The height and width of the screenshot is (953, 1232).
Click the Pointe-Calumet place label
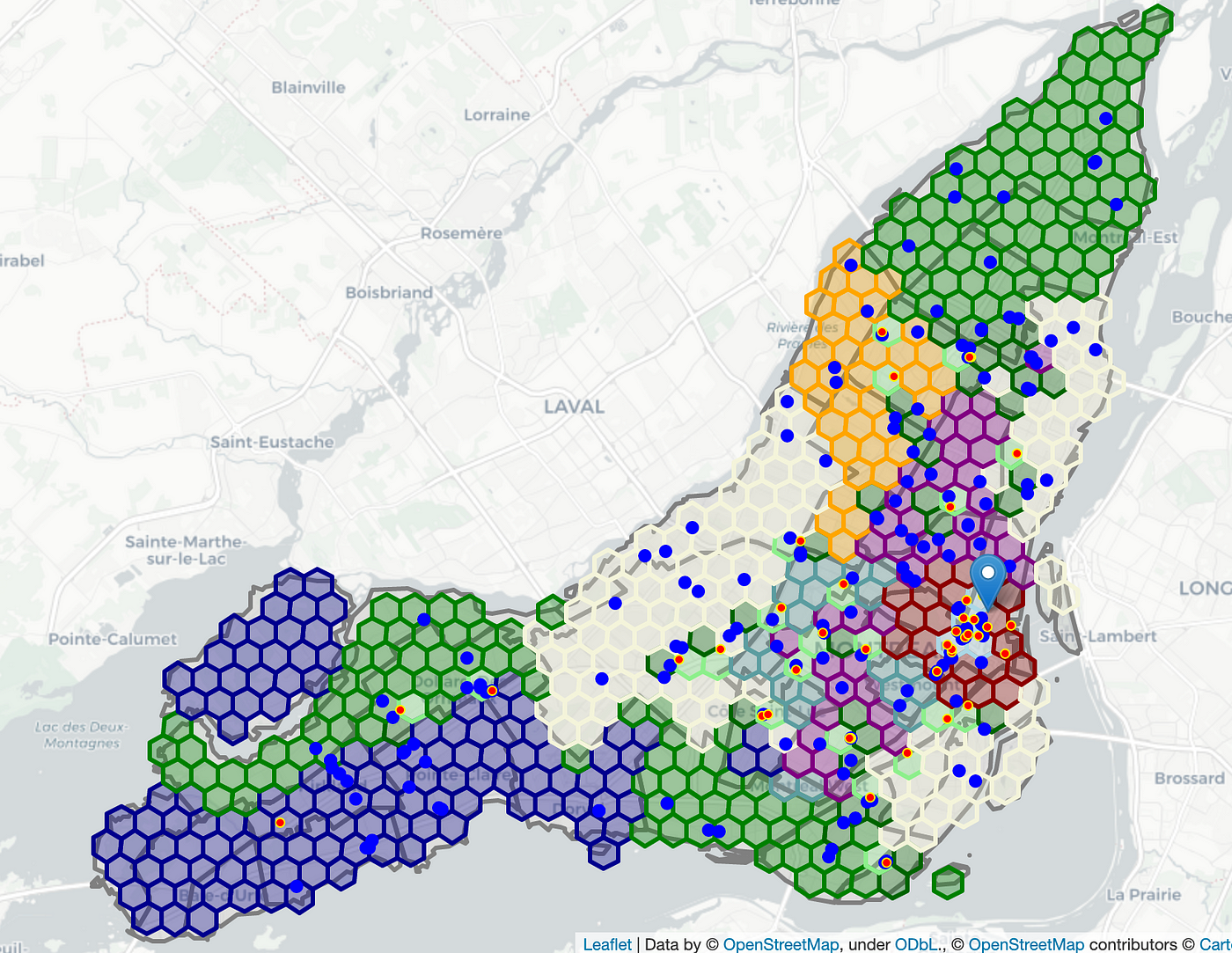point(113,639)
